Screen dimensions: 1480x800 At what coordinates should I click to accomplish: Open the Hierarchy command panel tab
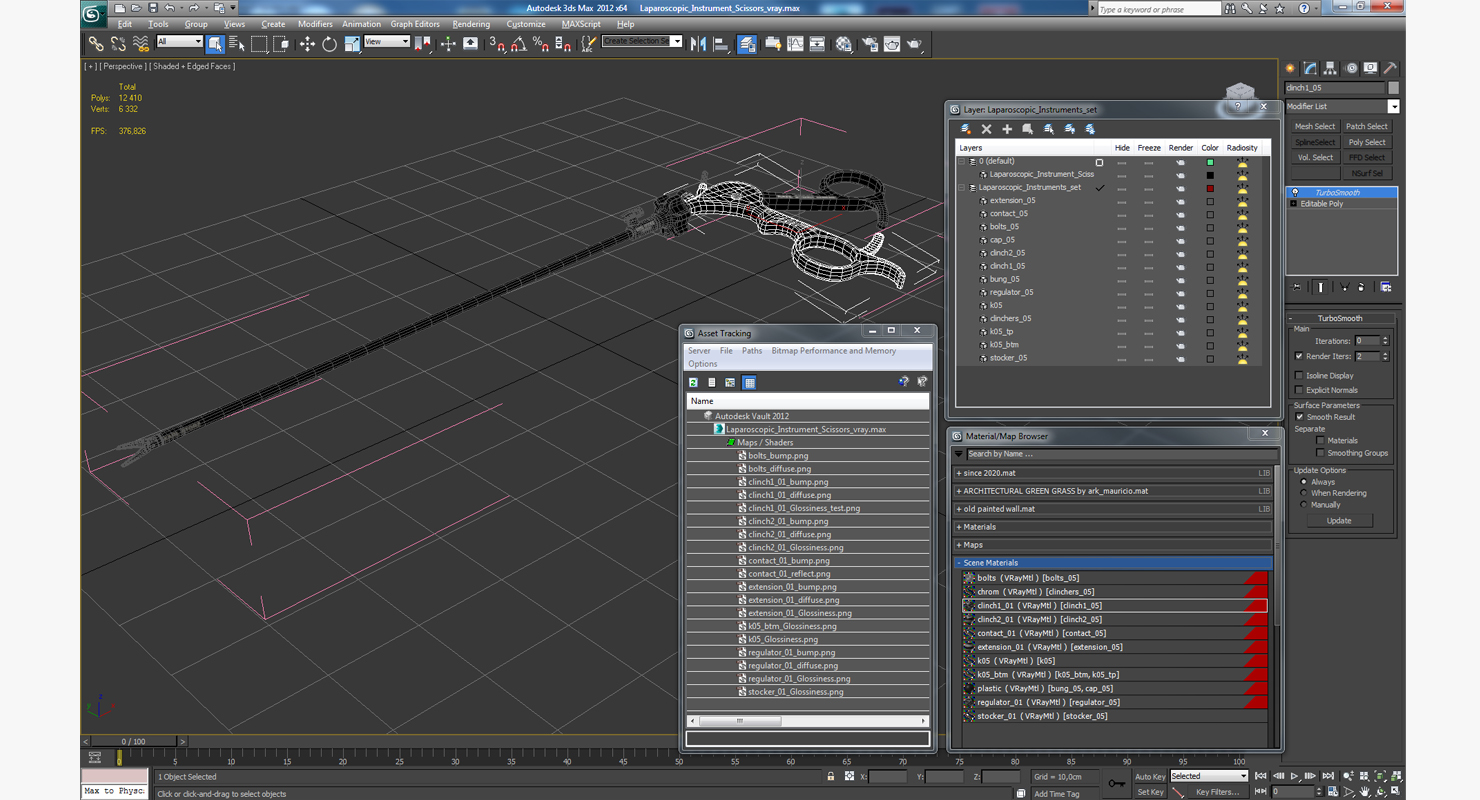pyautogui.click(x=1330, y=68)
